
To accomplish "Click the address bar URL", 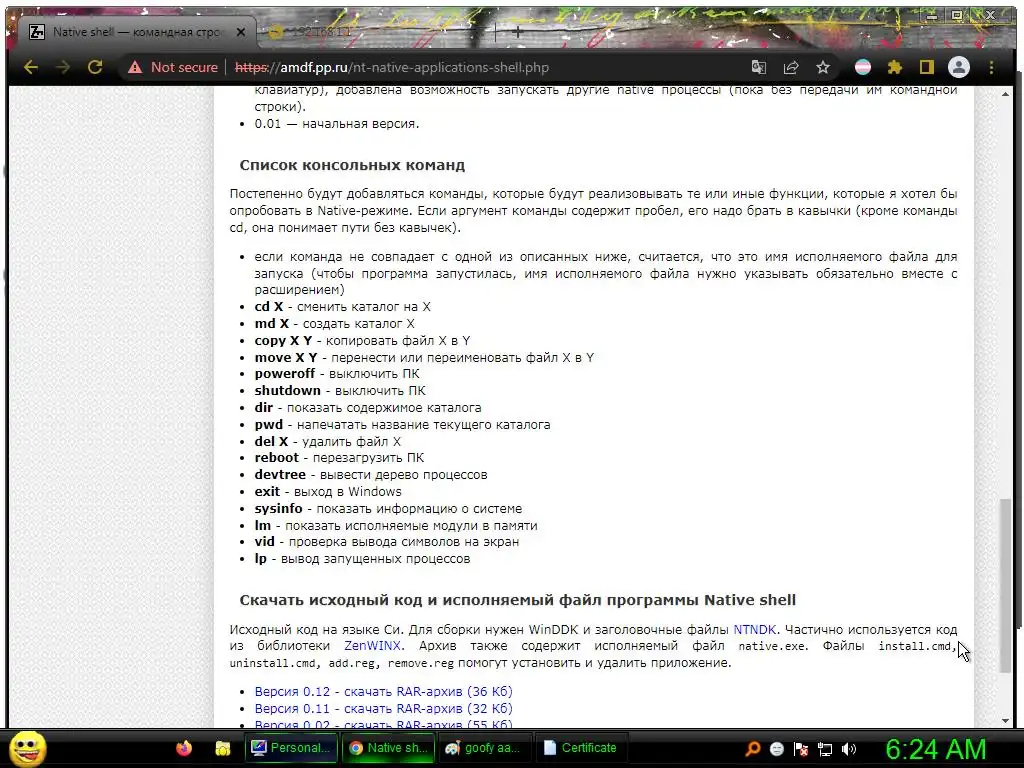I will 392,67.
